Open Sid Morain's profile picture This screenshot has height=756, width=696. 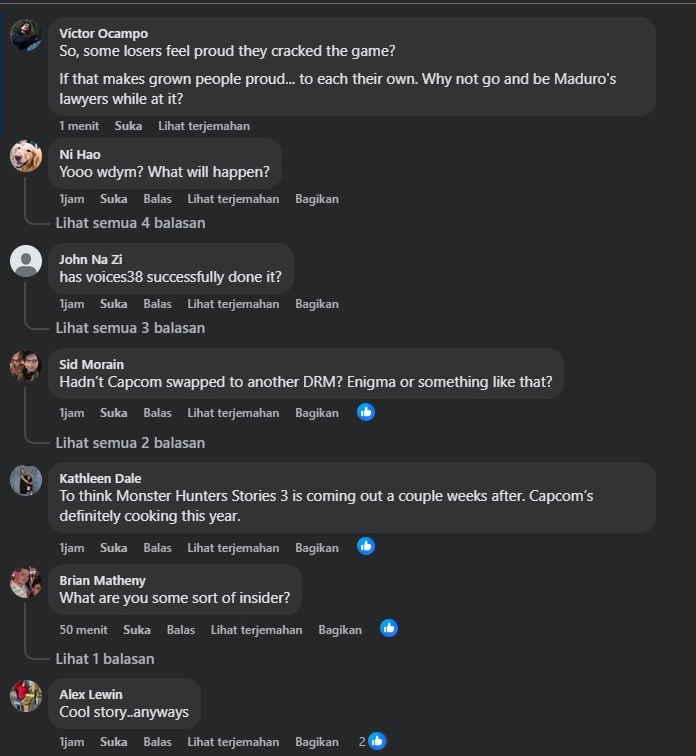26,366
